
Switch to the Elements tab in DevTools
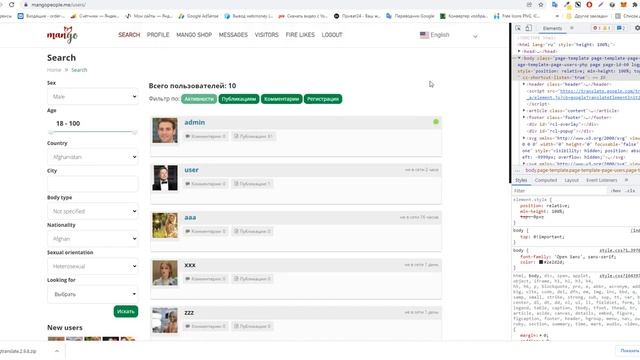pyautogui.click(x=552, y=28)
